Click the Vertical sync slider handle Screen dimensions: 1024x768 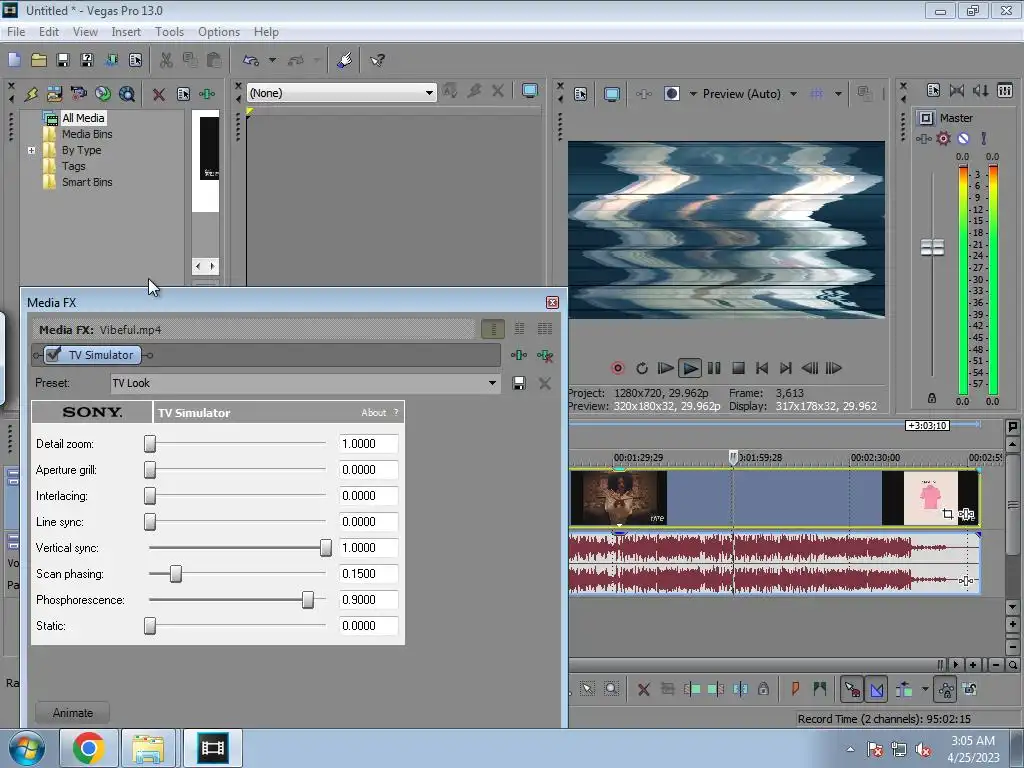325,548
